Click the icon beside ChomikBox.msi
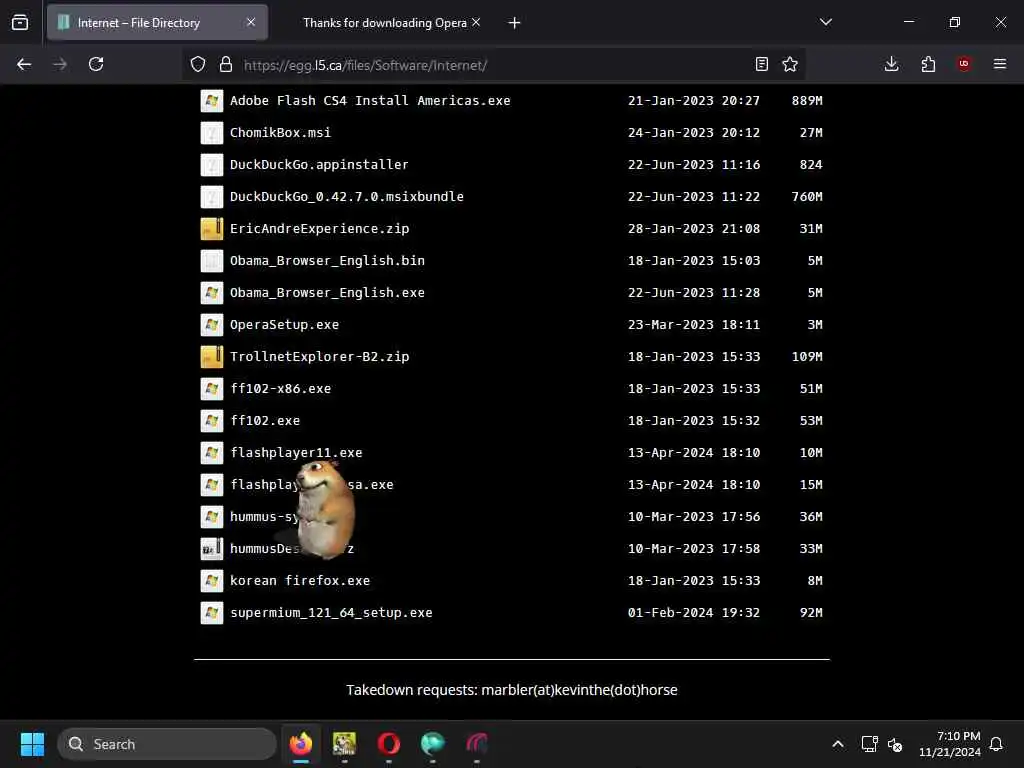 click(212, 133)
